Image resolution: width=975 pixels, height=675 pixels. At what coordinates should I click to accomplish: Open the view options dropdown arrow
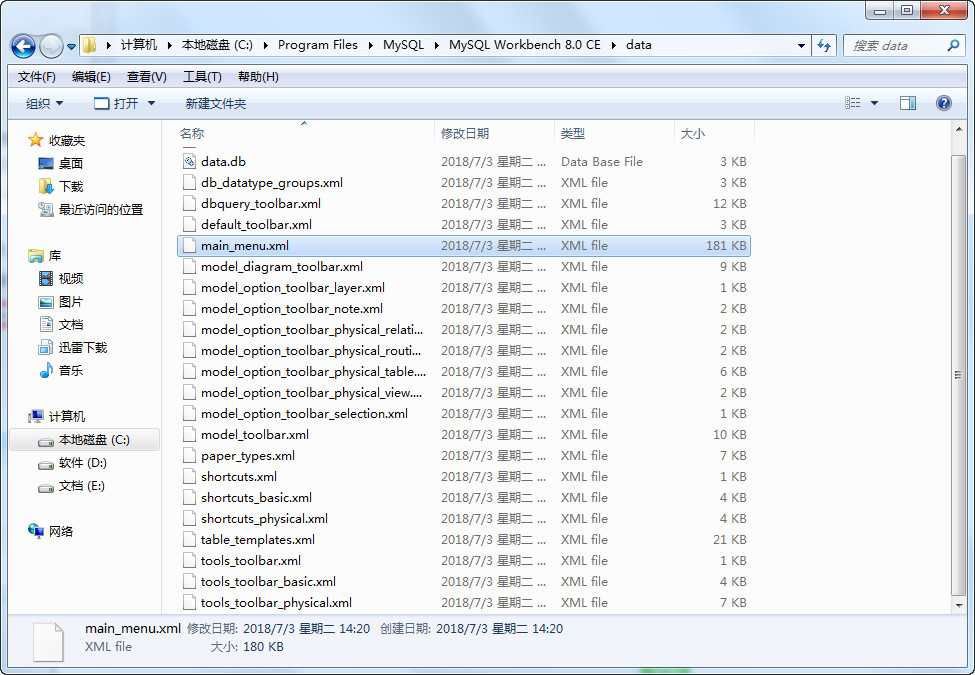tap(874, 103)
